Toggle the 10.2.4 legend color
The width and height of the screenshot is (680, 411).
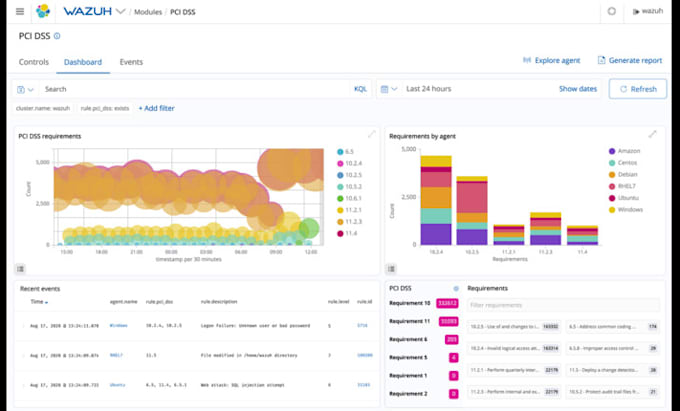pyautogui.click(x=340, y=163)
